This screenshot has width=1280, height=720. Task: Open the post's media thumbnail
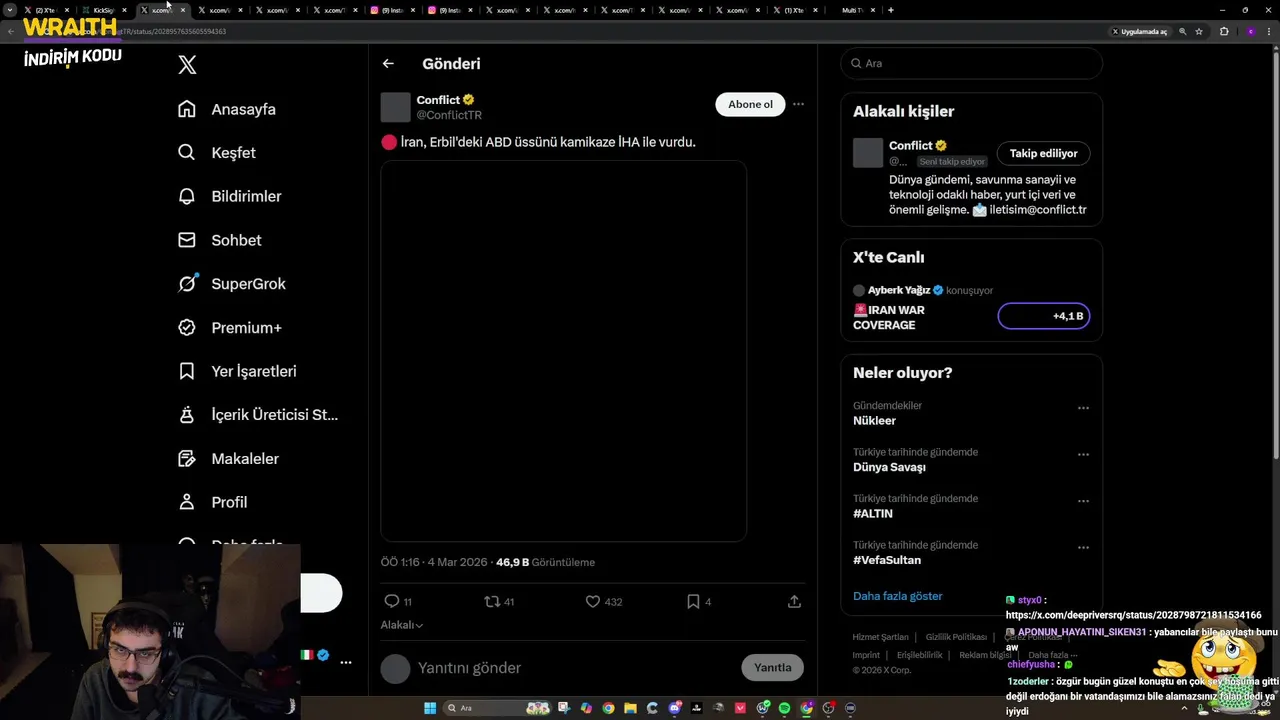click(x=563, y=351)
